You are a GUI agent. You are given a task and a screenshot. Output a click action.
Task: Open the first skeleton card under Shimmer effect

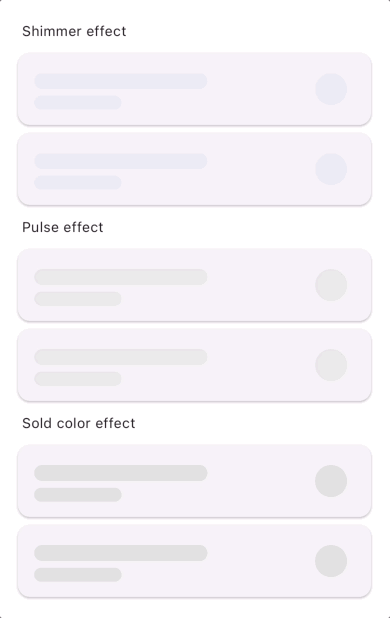[x=195, y=89]
